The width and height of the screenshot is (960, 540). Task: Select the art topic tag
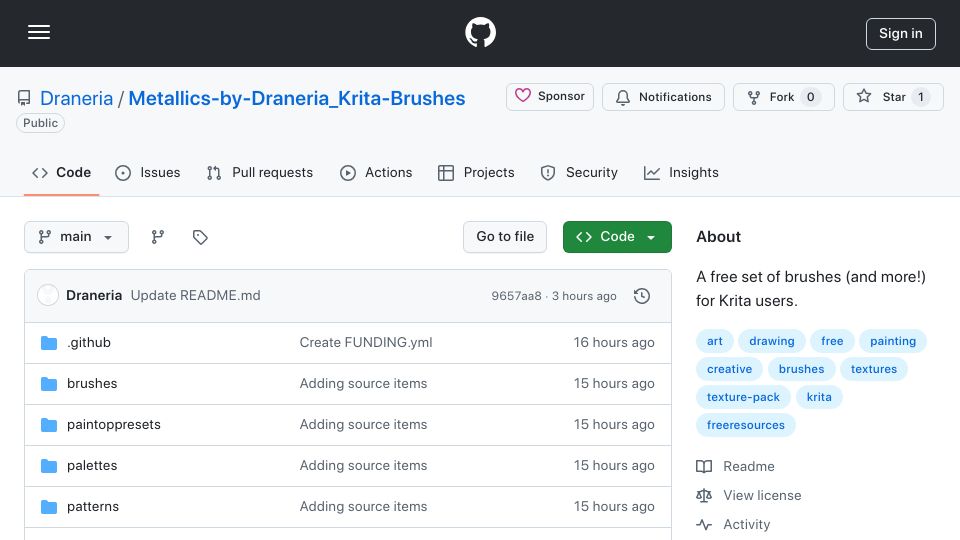point(714,341)
